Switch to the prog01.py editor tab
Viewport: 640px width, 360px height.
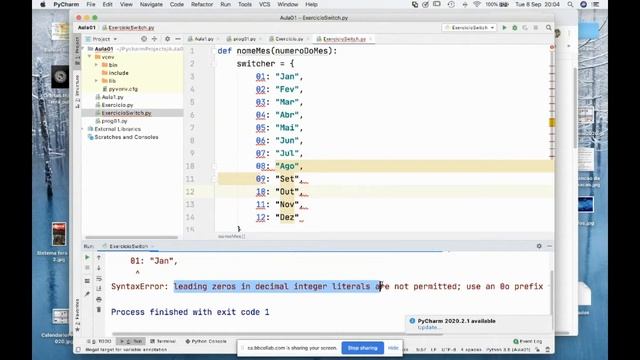244,39
